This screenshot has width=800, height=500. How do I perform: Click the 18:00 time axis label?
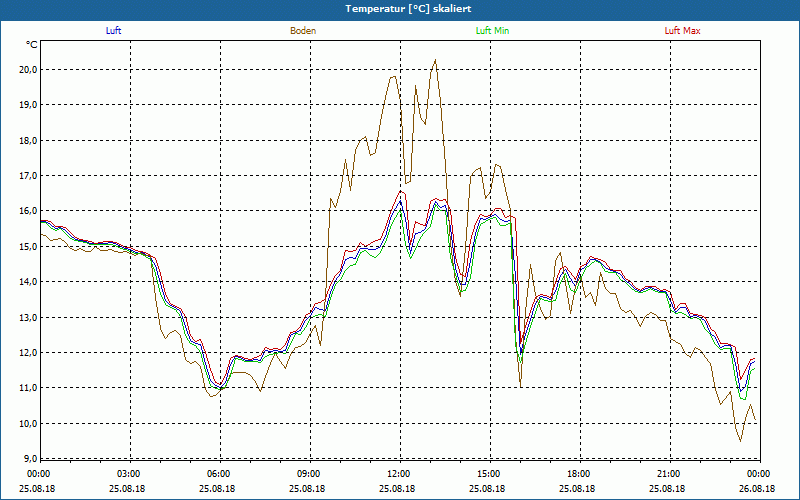tap(578, 474)
